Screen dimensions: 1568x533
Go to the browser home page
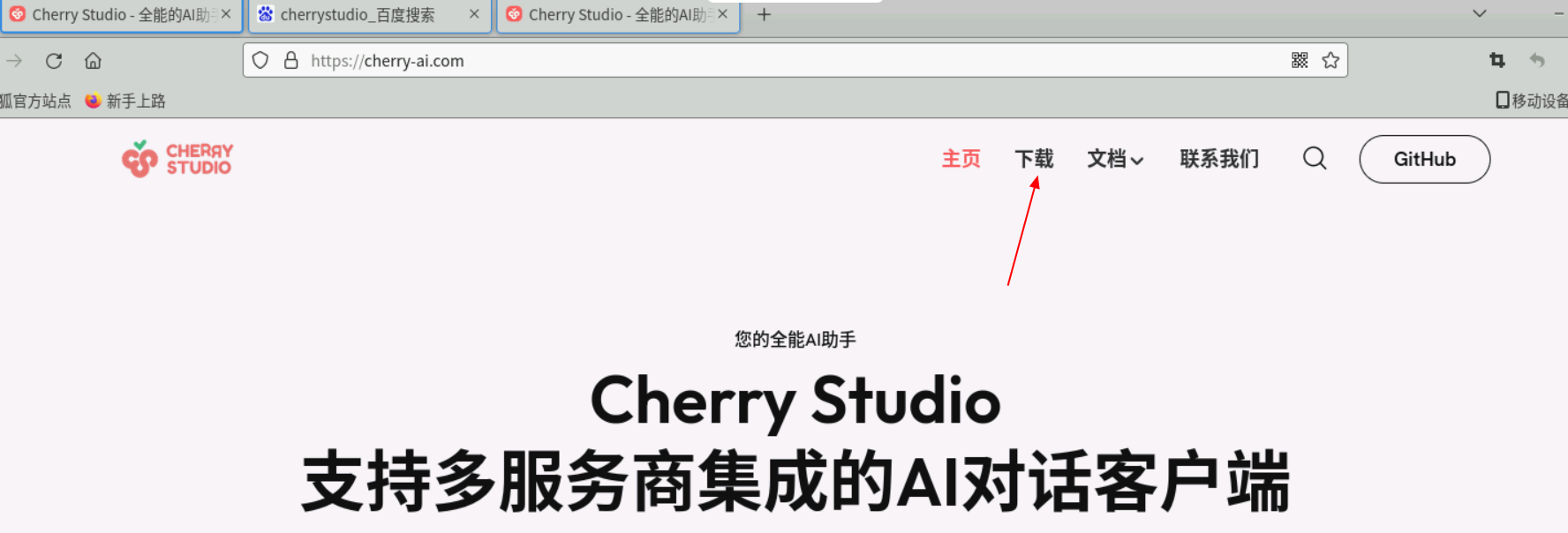[x=93, y=61]
